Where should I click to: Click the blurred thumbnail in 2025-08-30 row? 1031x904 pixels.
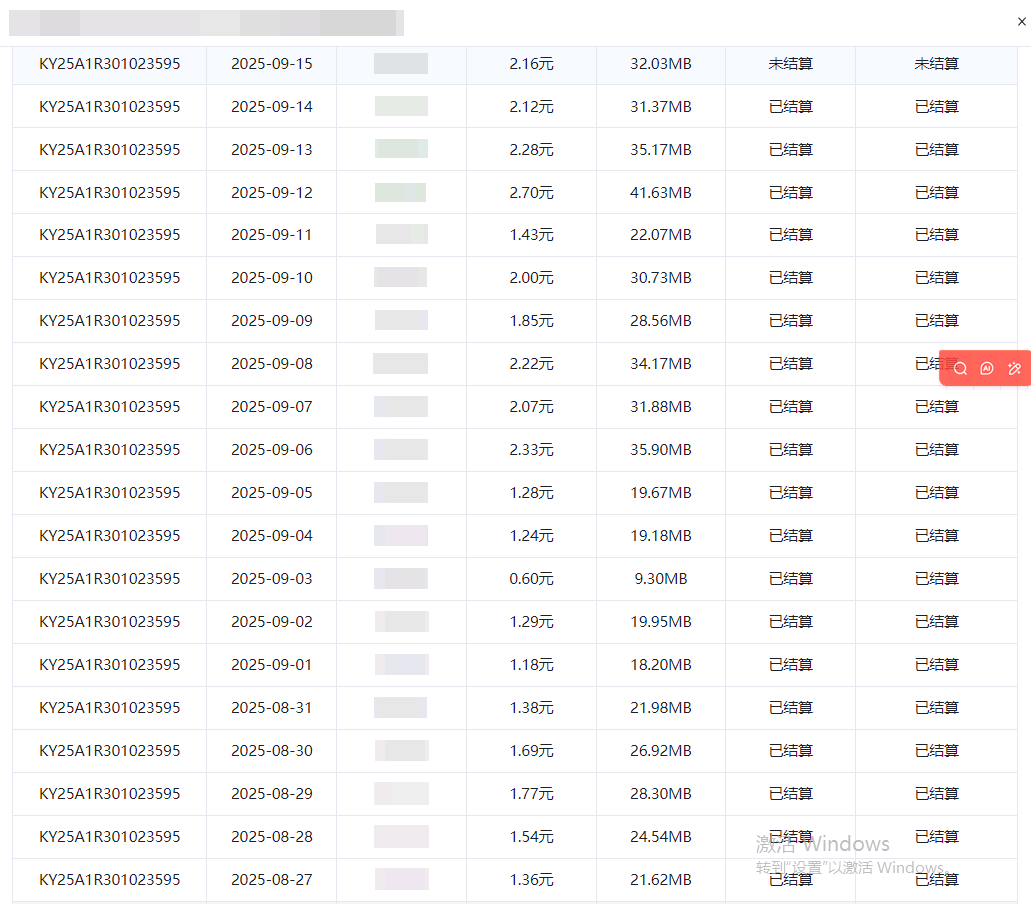point(401,751)
